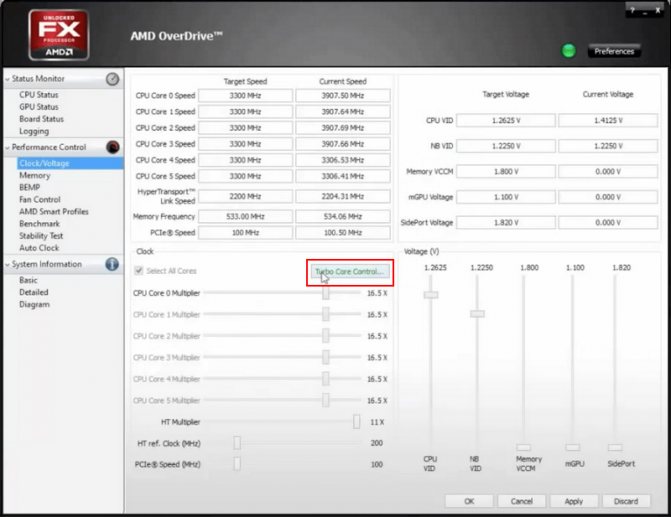Click PCIe Speed current 100.50 MHz field

[343, 233]
